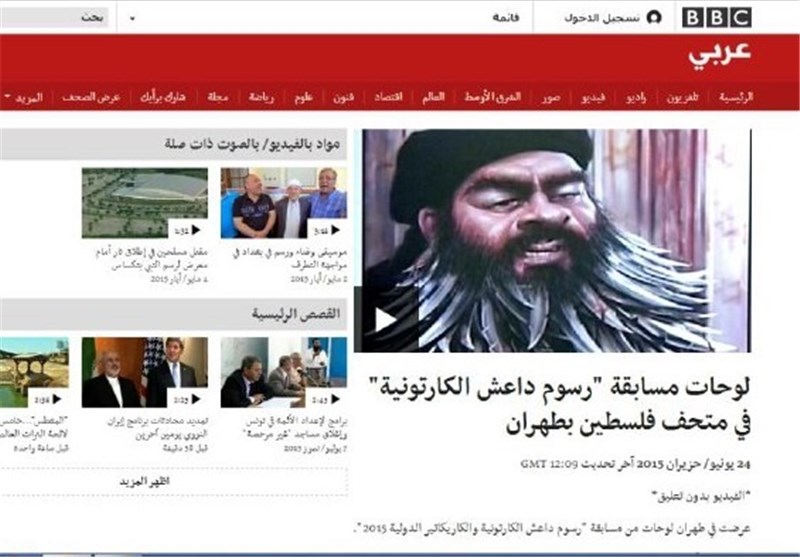Open the Tunisia meeting table thumbnail
Viewport: 800px width, 557px height.
click(284, 372)
